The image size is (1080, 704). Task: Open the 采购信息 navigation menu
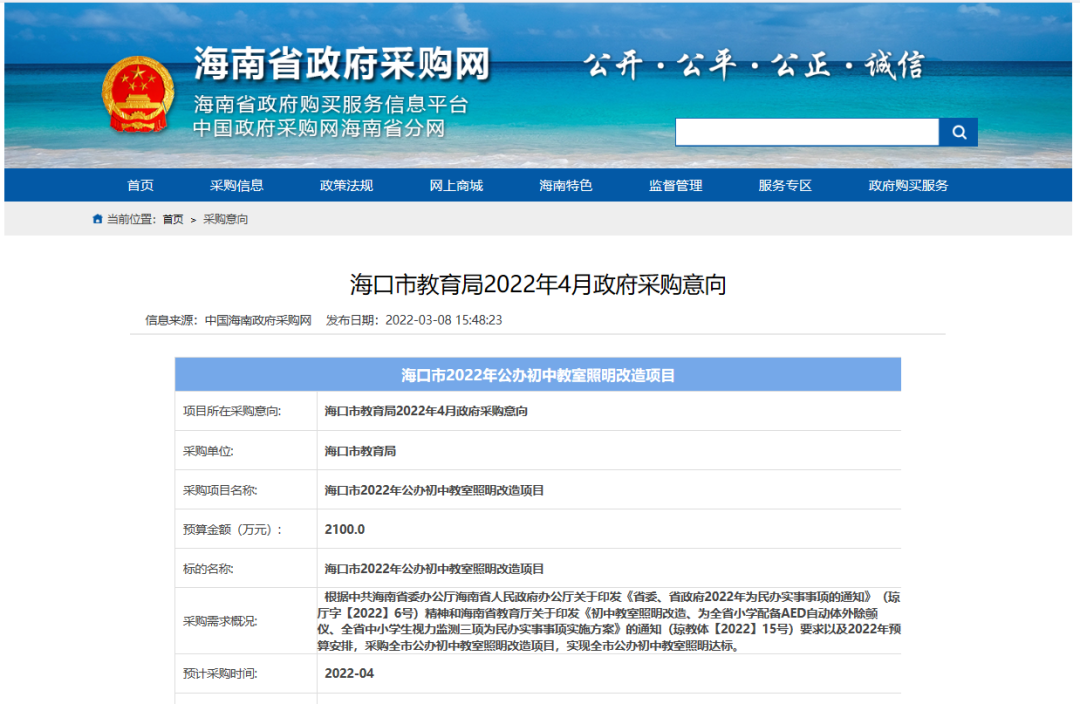236,185
